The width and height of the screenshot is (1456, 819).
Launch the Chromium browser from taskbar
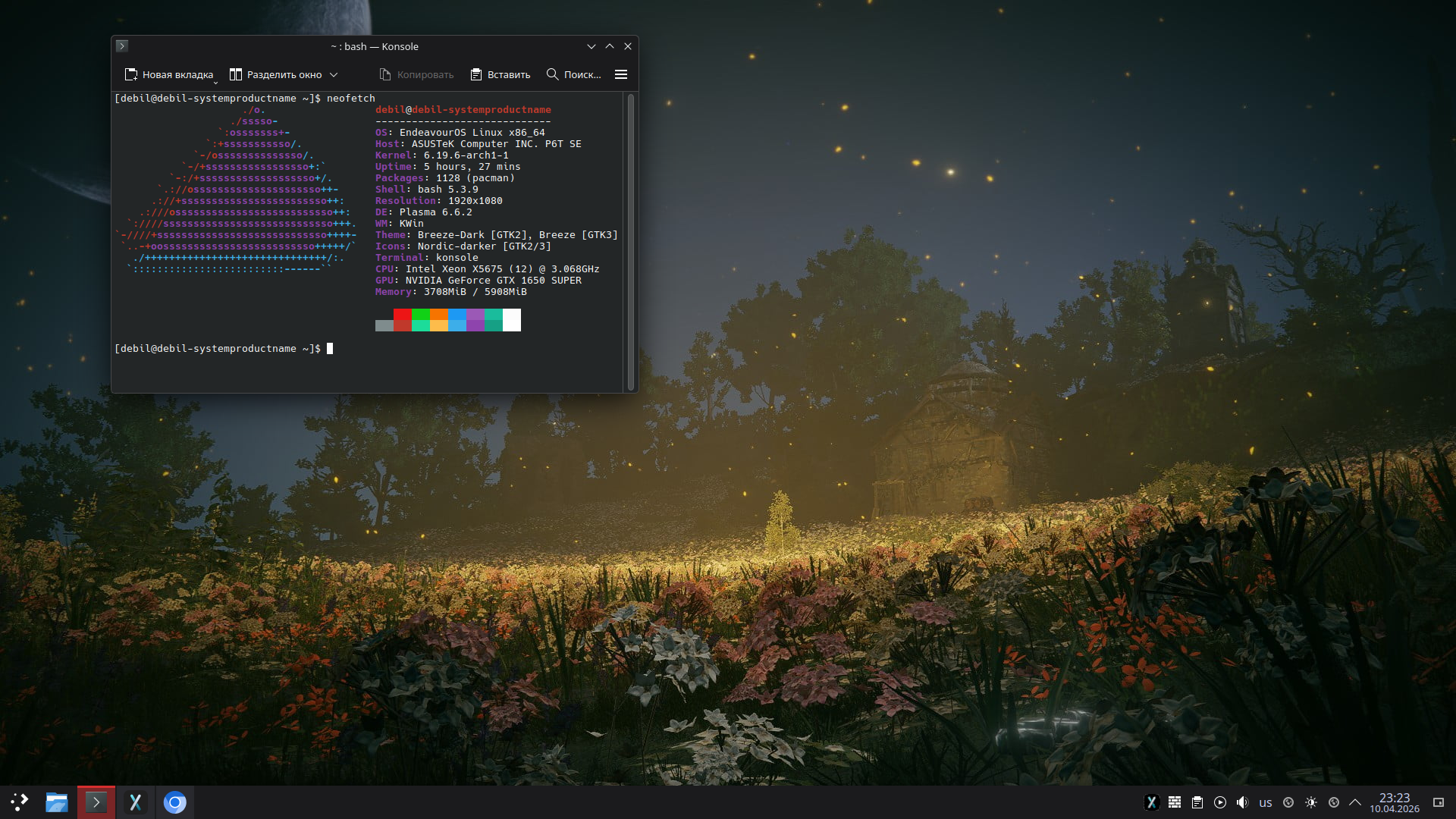pos(175,802)
